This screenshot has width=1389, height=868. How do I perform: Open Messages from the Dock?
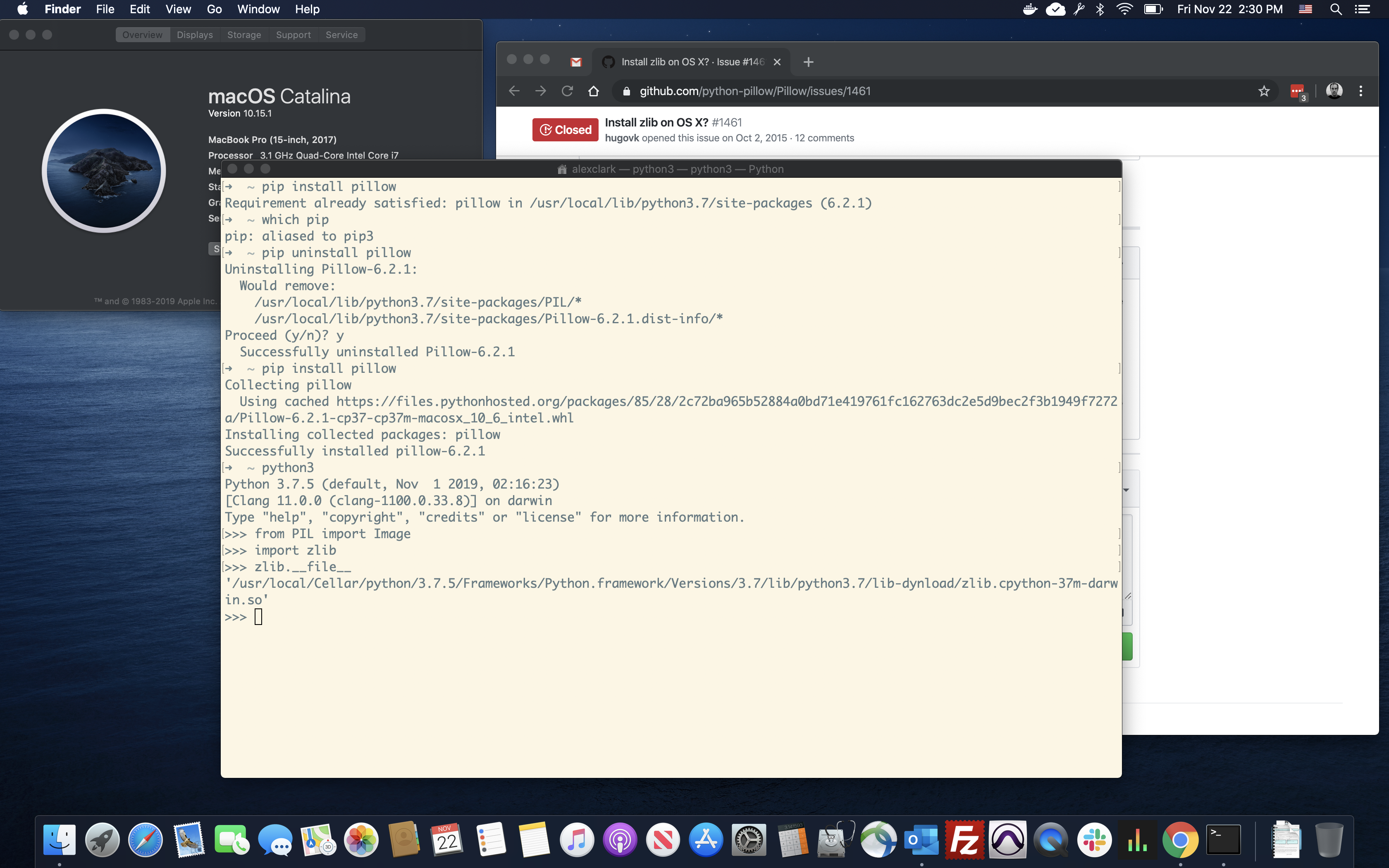click(275, 840)
